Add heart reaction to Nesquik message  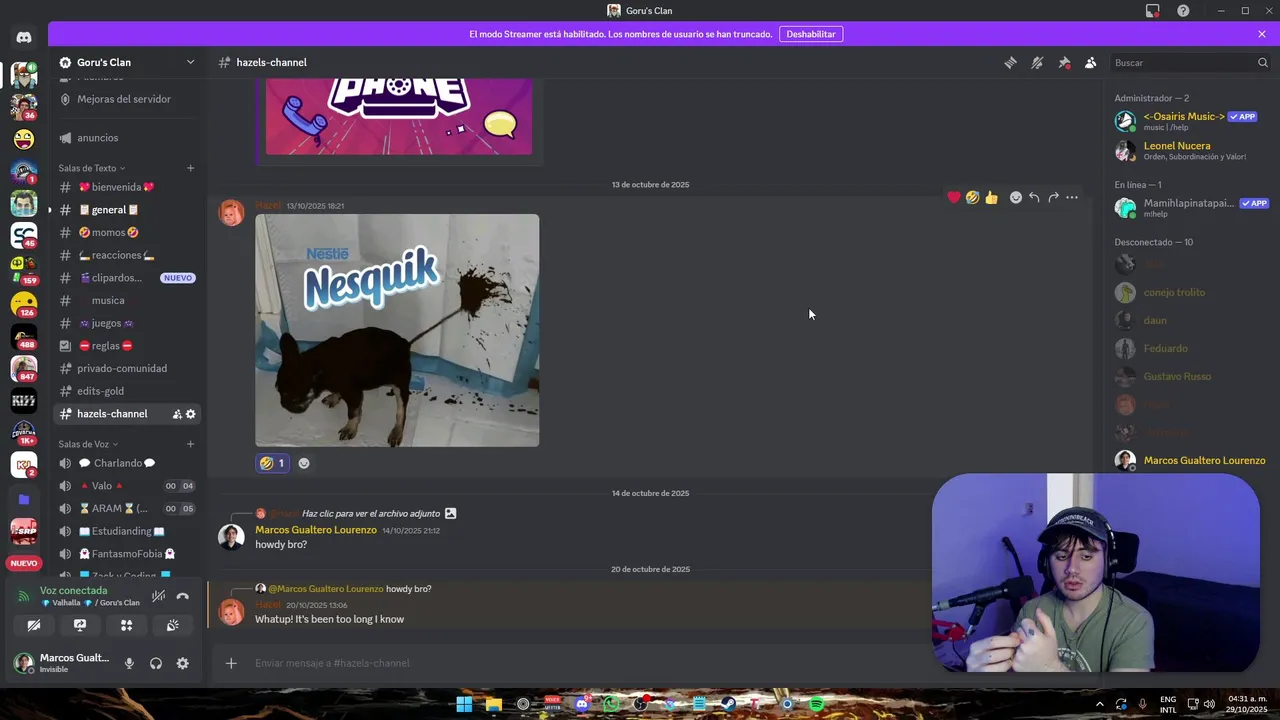pyautogui.click(x=954, y=197)
